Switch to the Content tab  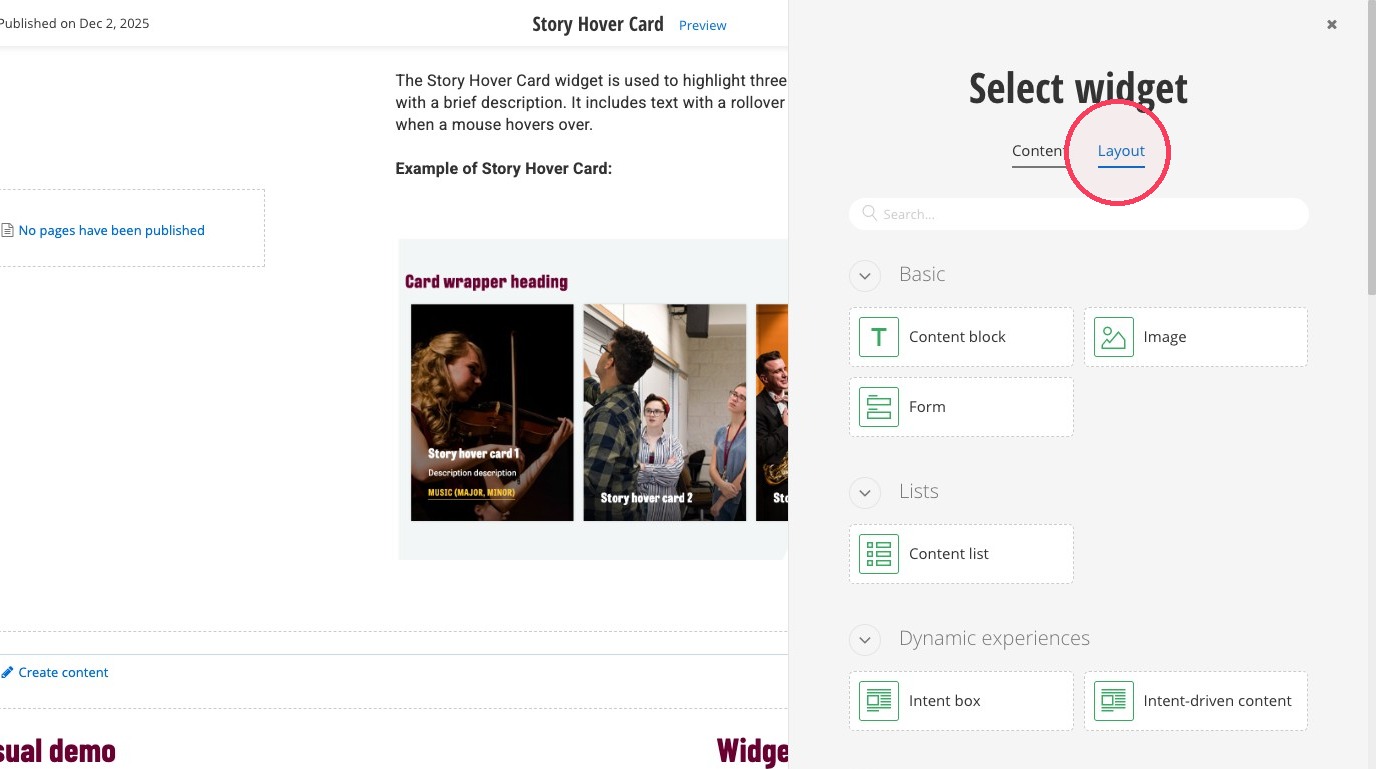[x=1040, y=151]
